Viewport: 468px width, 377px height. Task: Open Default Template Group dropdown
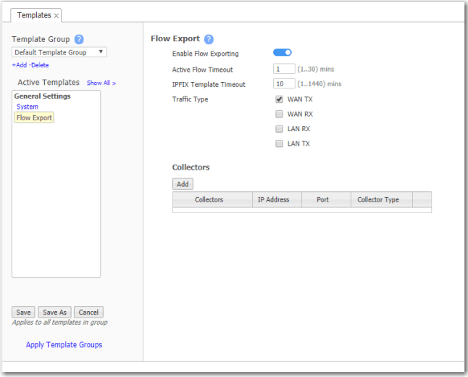tap(59, 52)
